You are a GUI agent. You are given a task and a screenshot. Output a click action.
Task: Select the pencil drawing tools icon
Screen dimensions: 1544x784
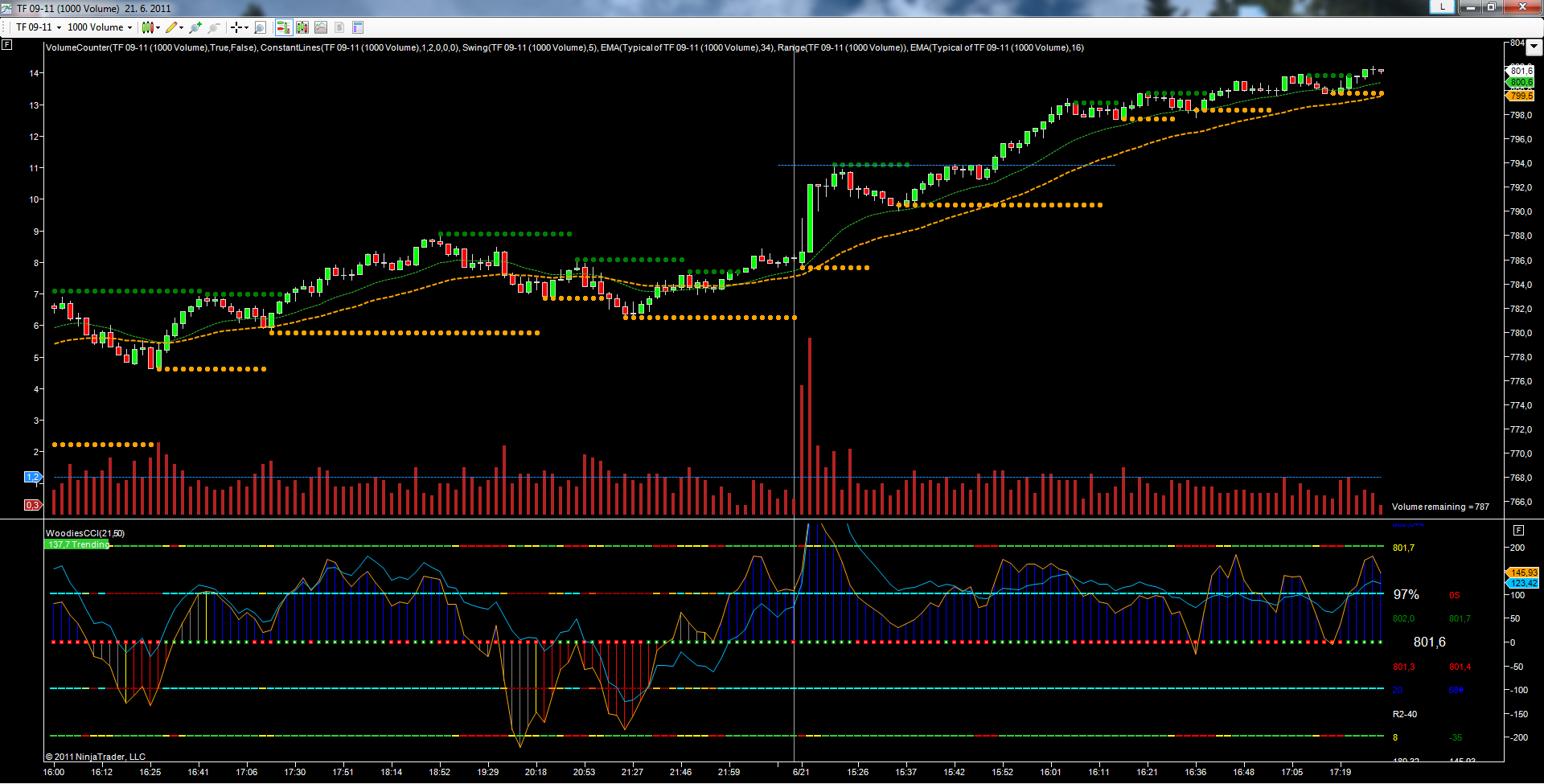tap(174, 27)
